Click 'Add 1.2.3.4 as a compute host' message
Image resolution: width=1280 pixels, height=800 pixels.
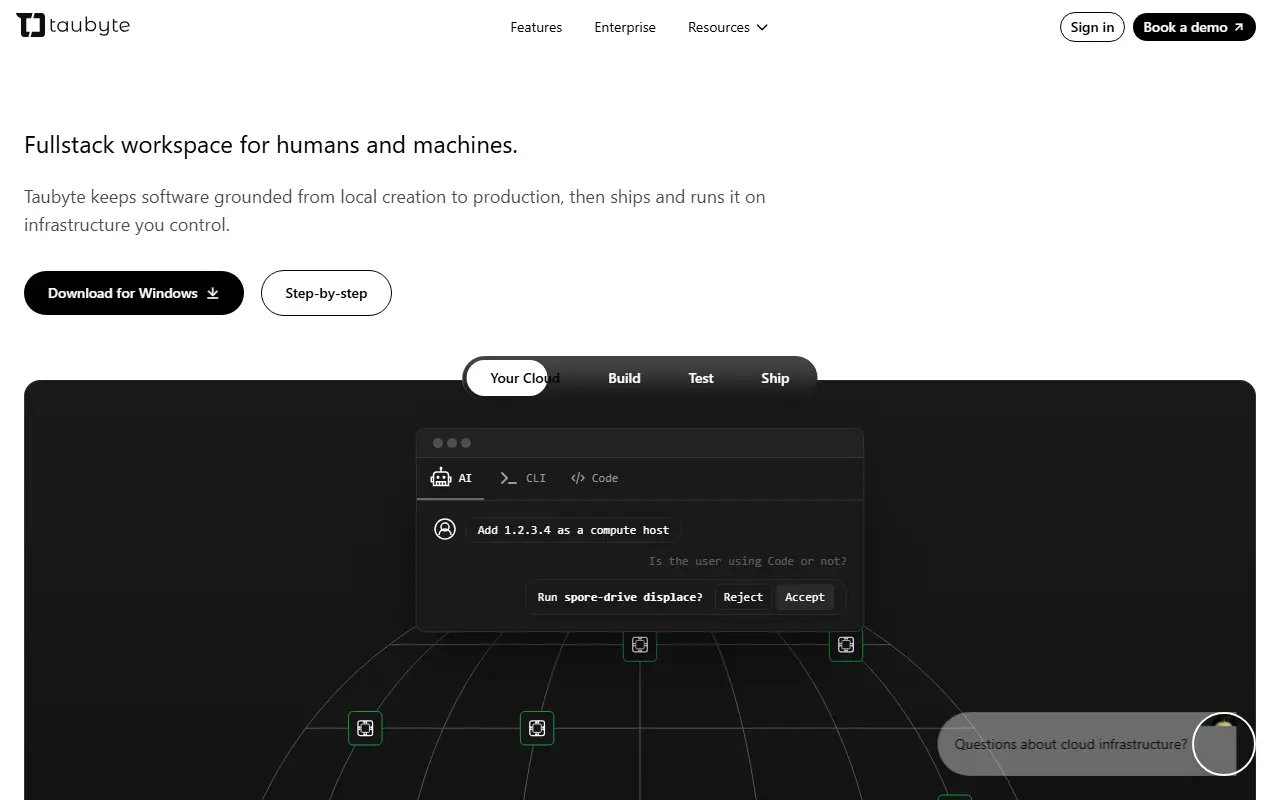[x=573, y=530]
